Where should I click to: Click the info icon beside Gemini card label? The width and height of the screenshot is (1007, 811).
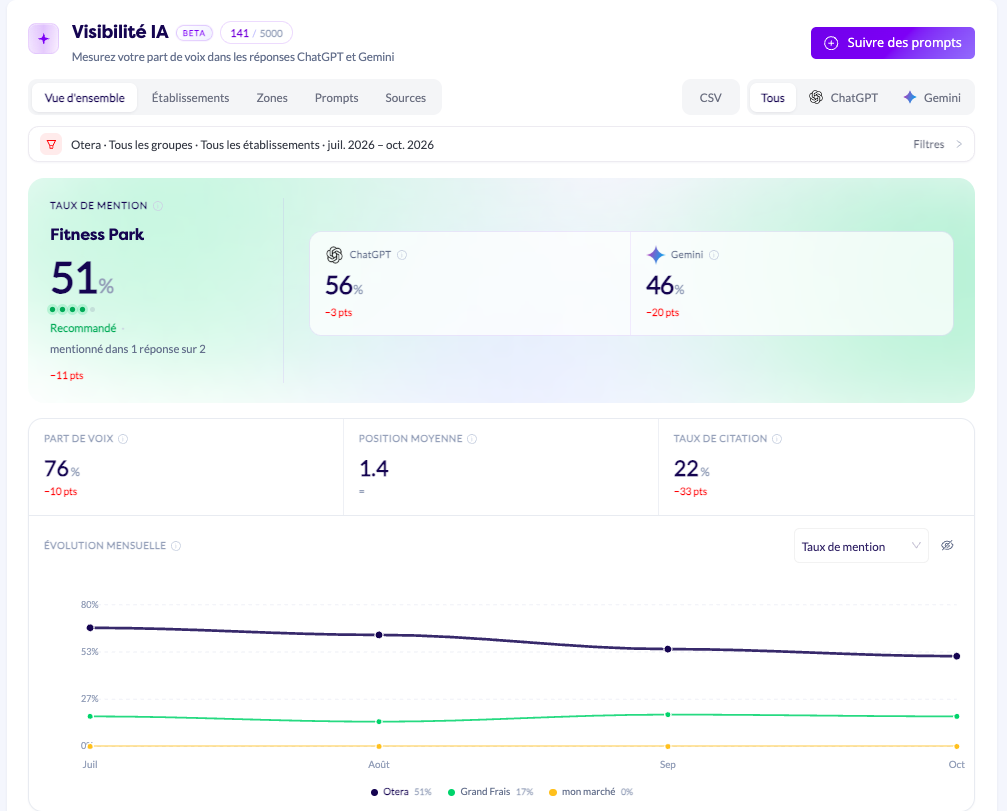pyautogui.click(x=714, y=255)
